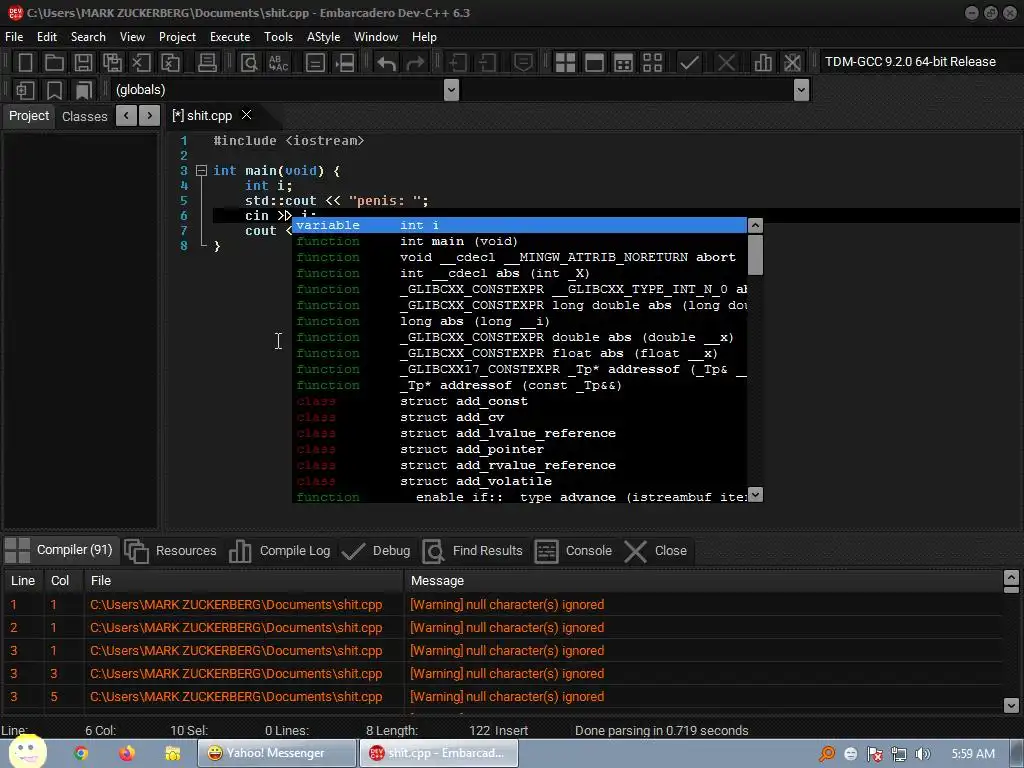Click the Close file toolbar icon

pyautogui.click(x=141, y=63)
